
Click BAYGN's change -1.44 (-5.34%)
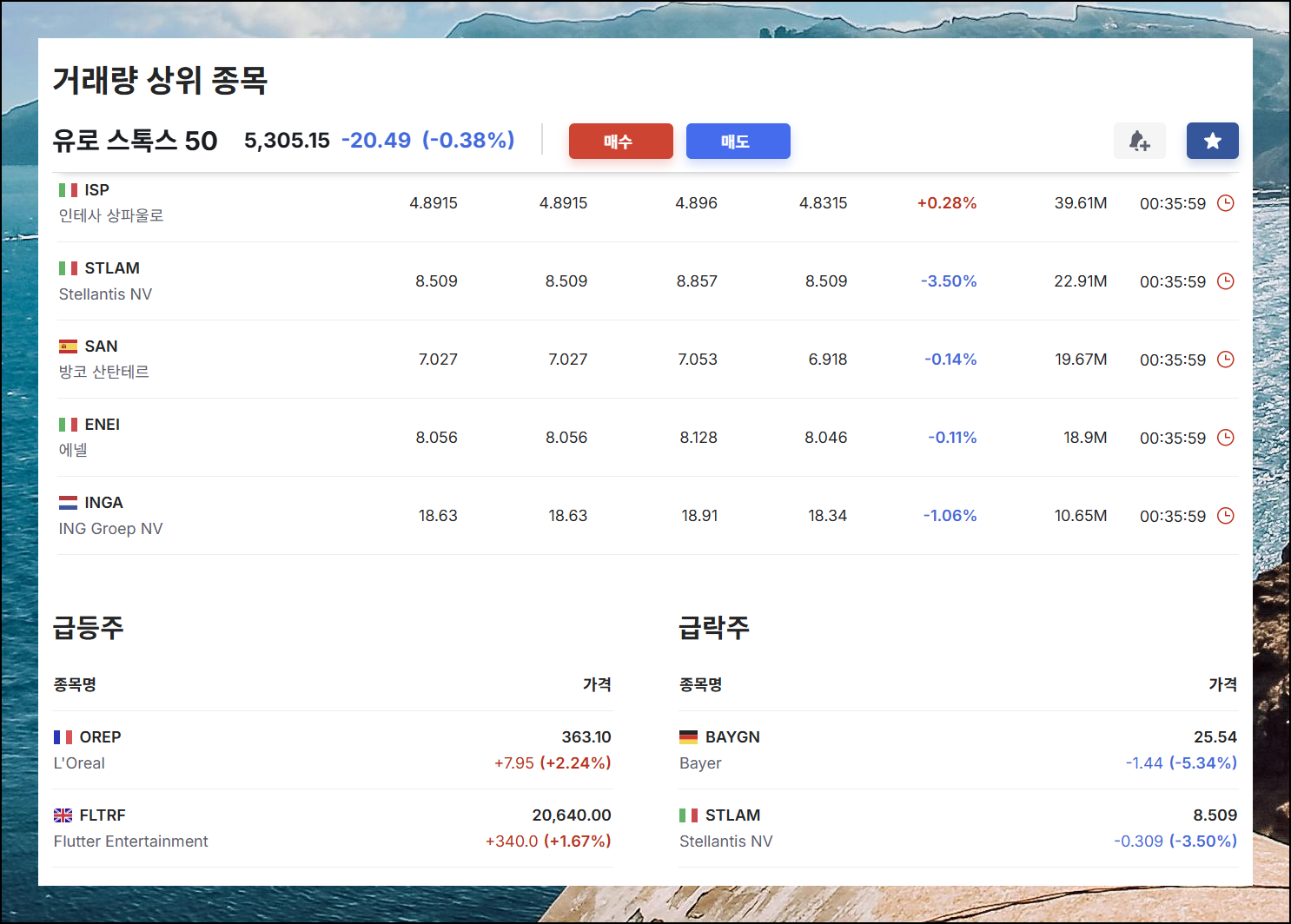point(1181,763)
